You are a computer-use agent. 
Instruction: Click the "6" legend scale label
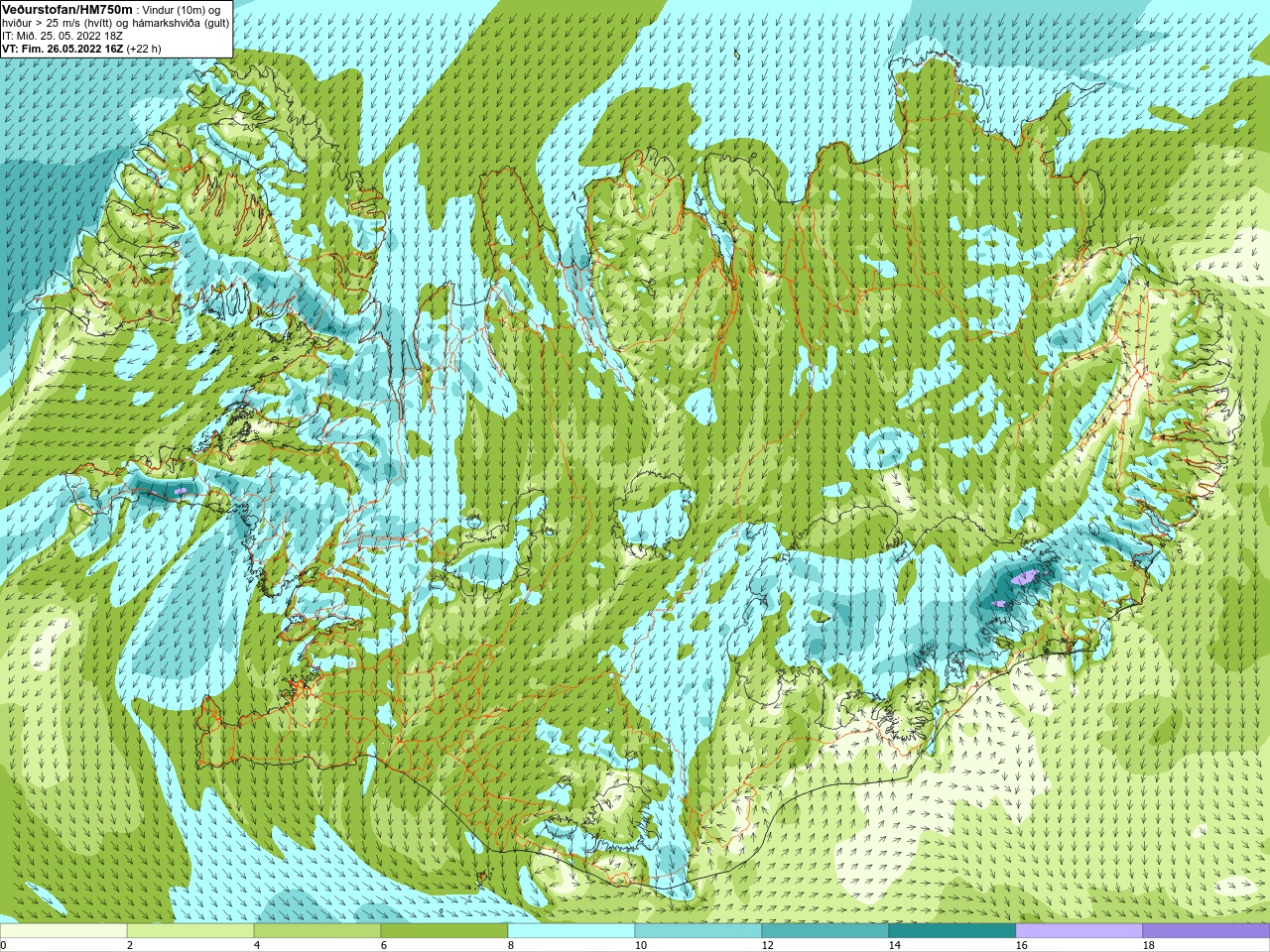coord(384,945)
